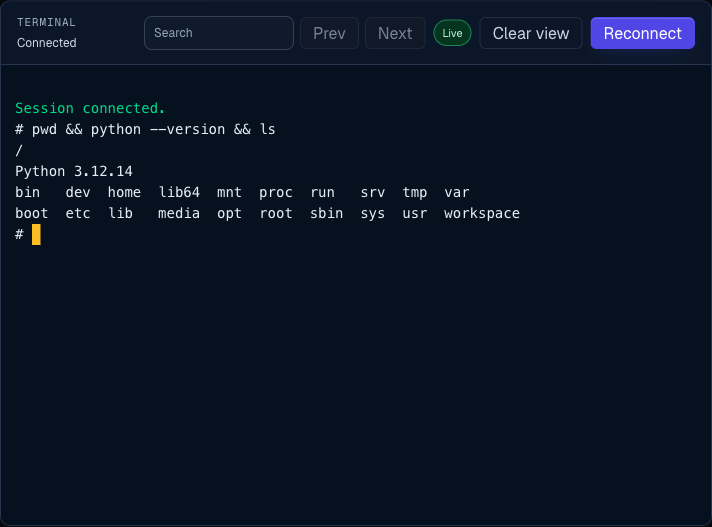Clear the terminal with Clear view
The image size is (712, 527).
[531, 33]
